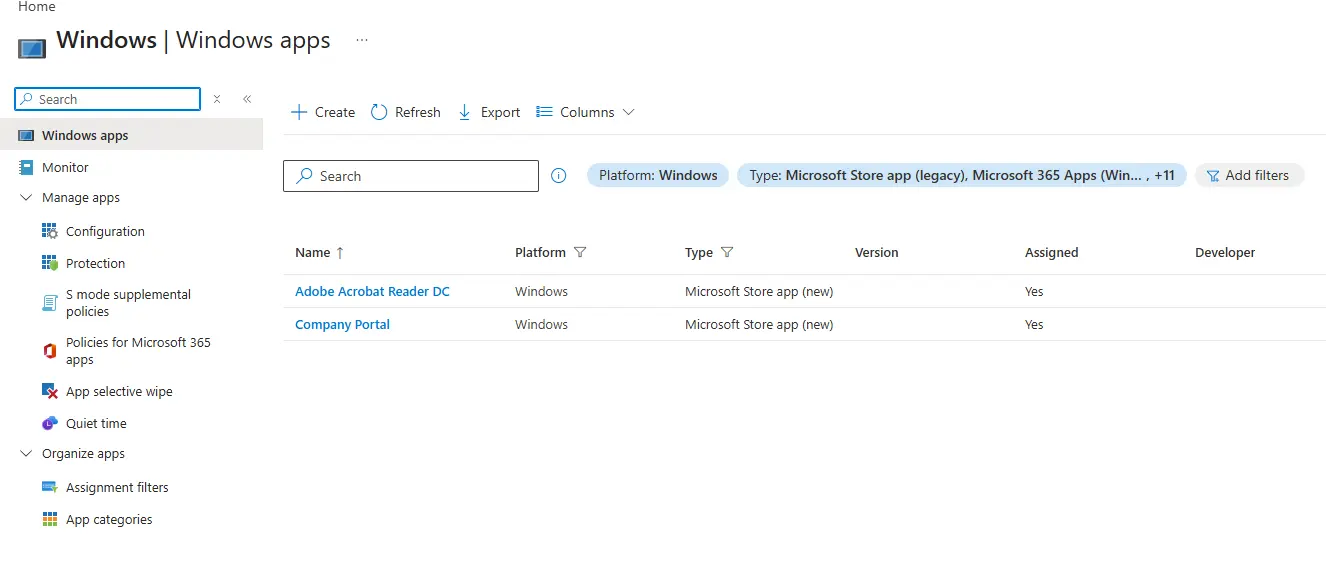Screen dimensions: 1326x575
Task: Click the Windows apps sidebar icon
Action: (26, 136)
